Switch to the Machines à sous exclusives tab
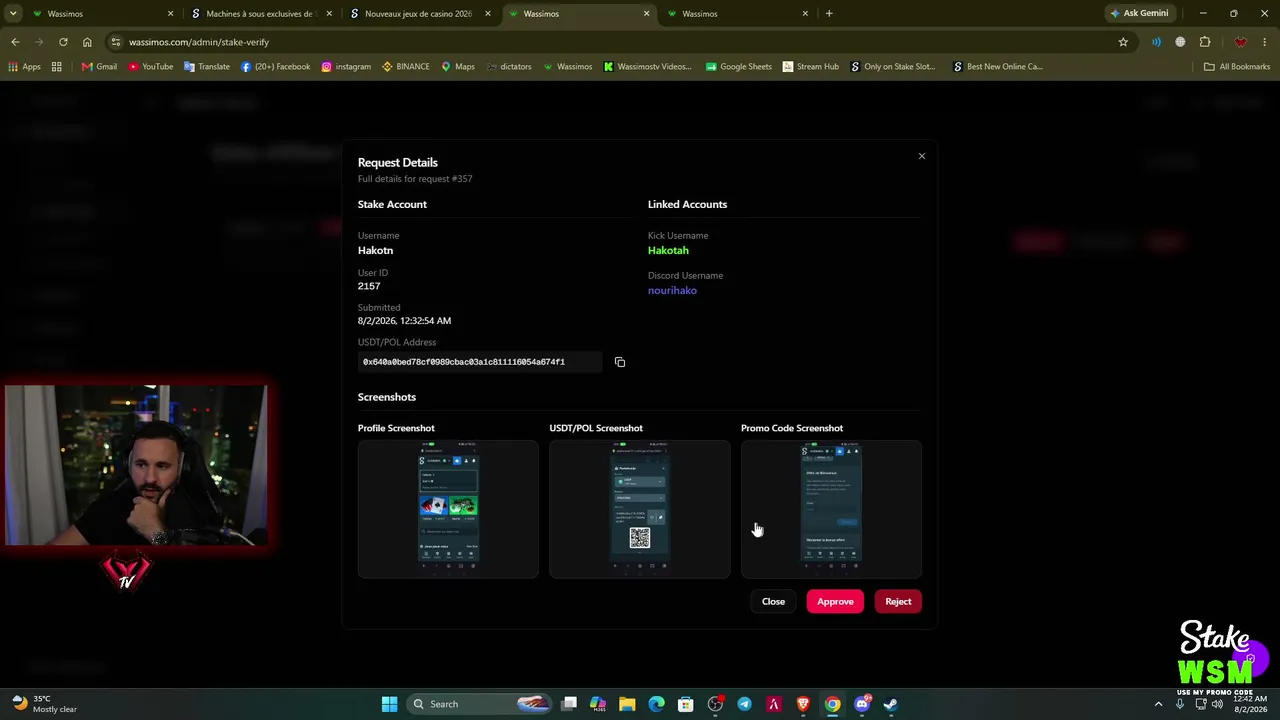Screen dimensions: 1280x720 click(x=261, y=14)
